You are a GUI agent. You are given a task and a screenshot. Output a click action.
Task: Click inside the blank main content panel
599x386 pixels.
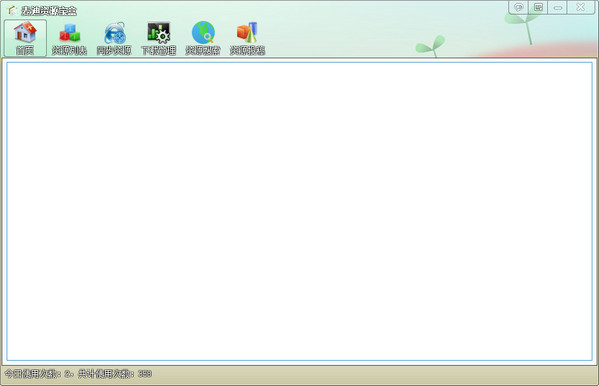click(x=300, y=211)
